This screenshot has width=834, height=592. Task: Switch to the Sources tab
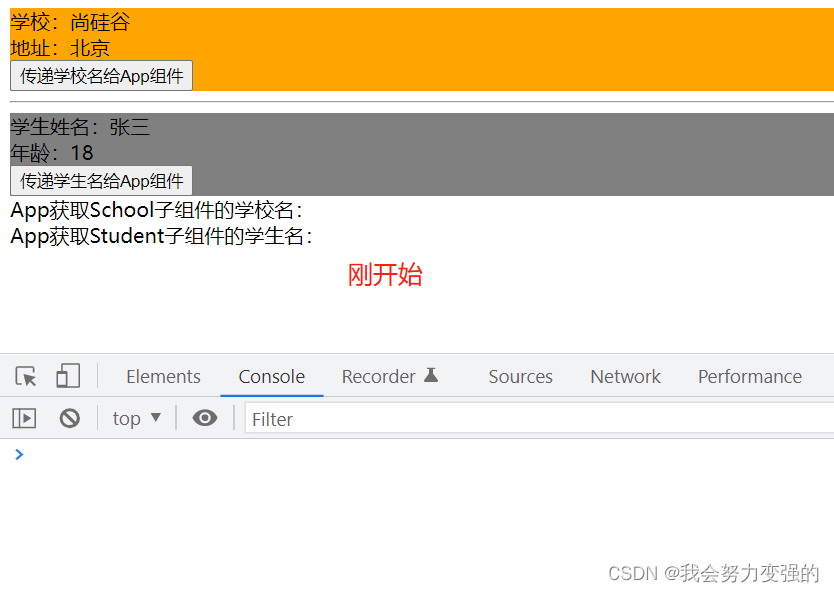(x=521, y=377)
